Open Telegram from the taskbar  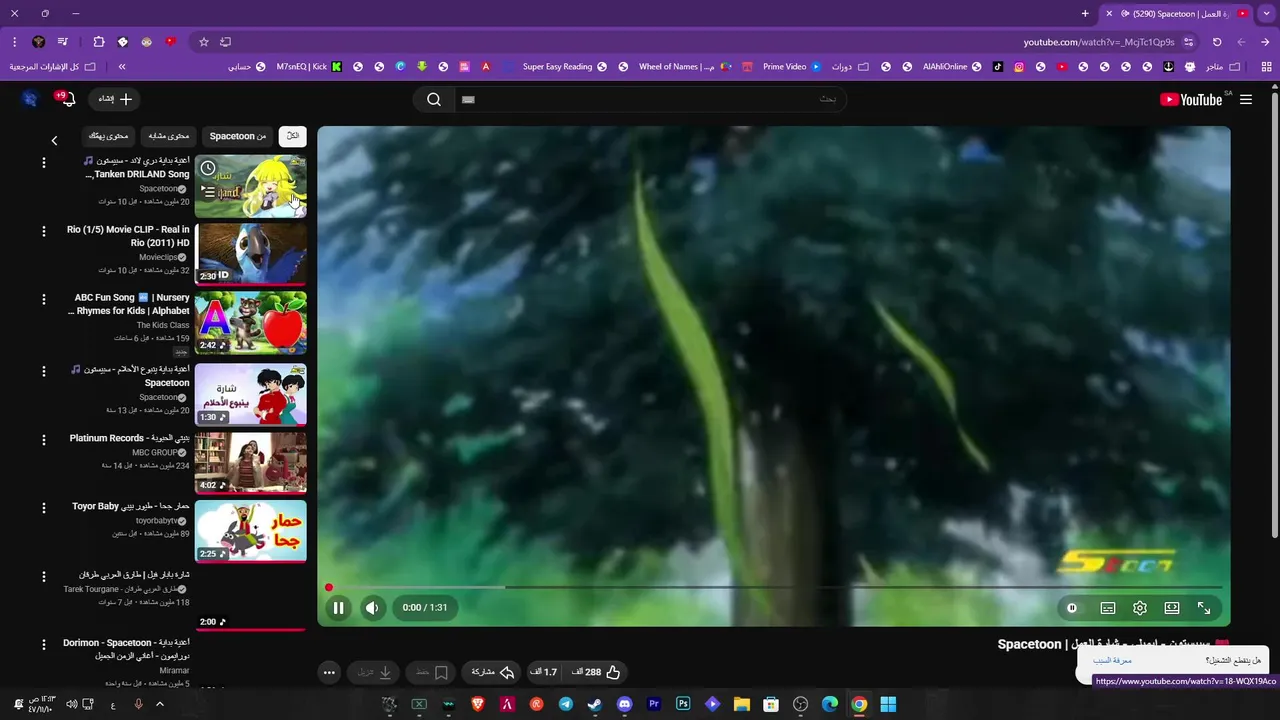point(566,704)
